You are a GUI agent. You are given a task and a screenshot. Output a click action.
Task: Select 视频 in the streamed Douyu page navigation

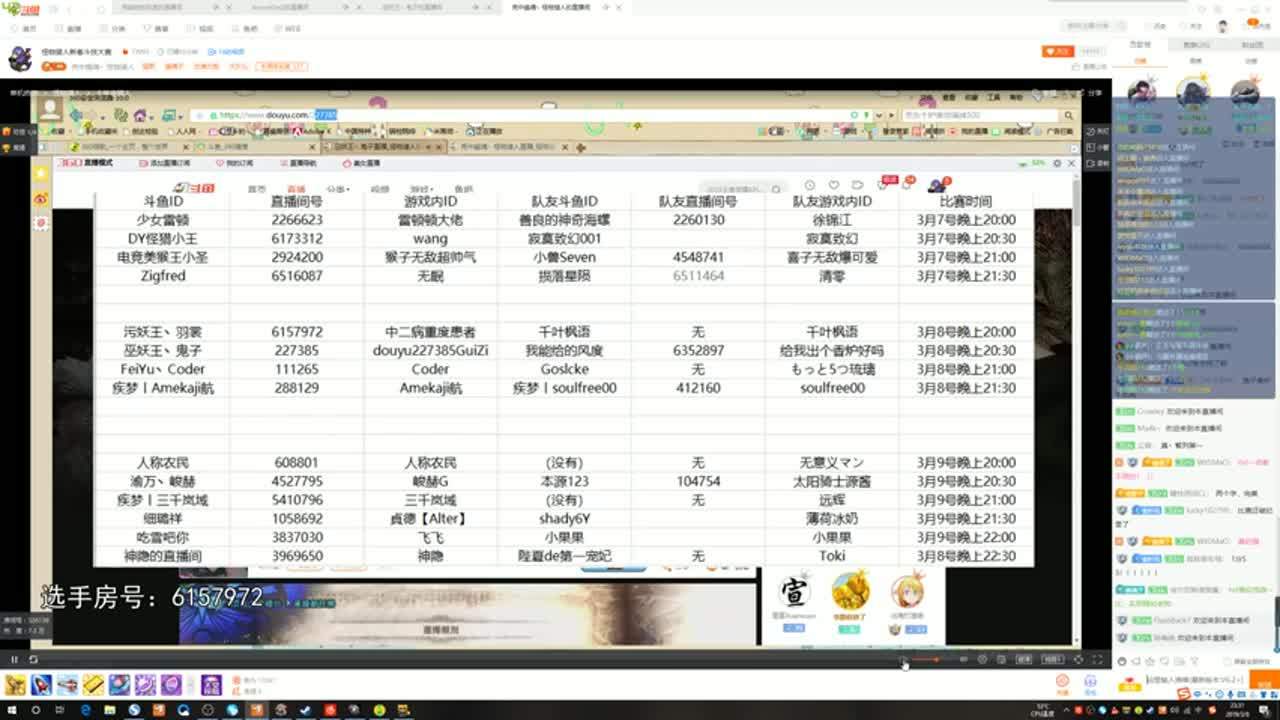(380, 189)
